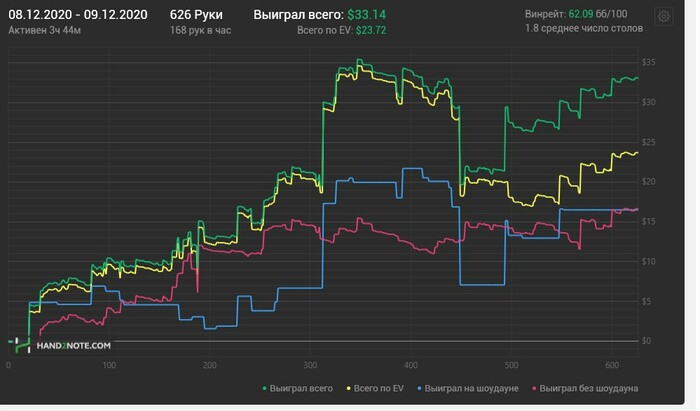700x411 pixels.
Task: Hide the 'Выиграл на шоудауне' series
Action: (x=470, y=387)
